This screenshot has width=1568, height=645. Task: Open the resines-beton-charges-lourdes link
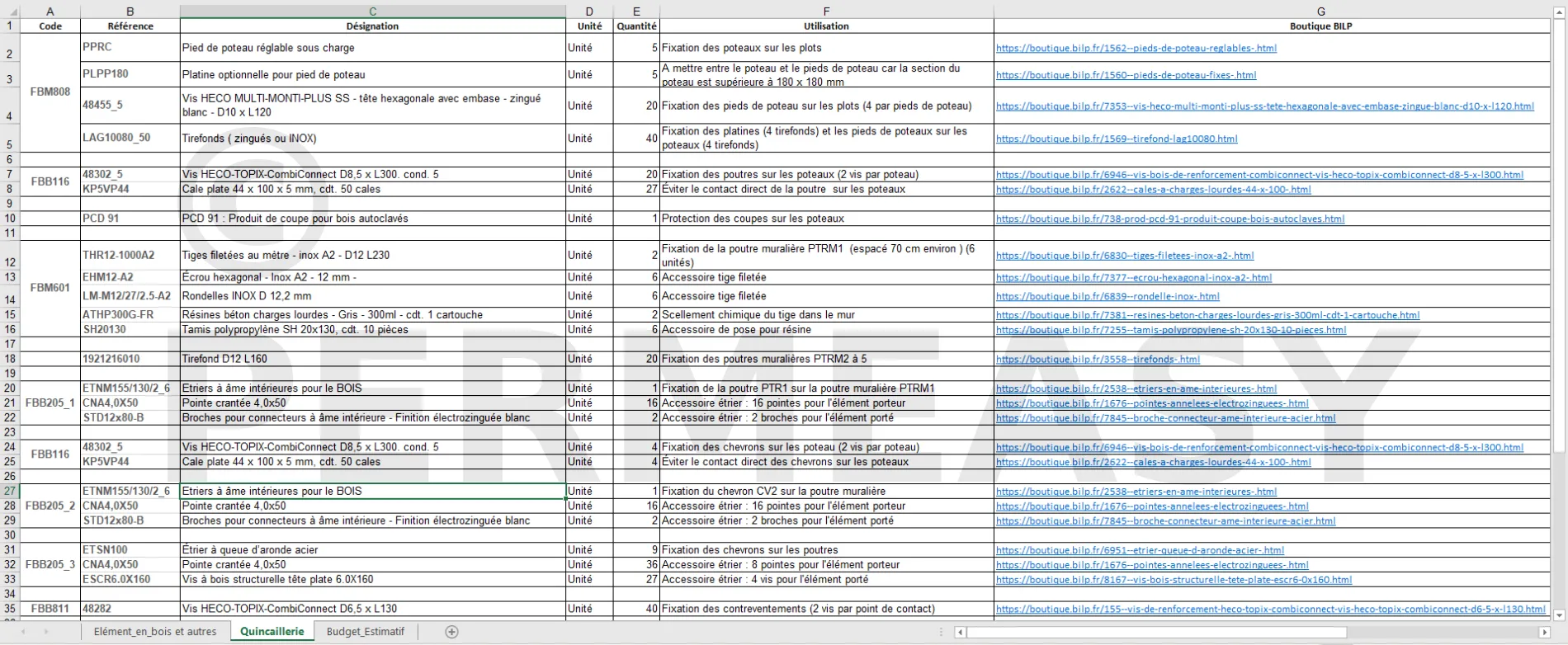[x=1207, y=315]
